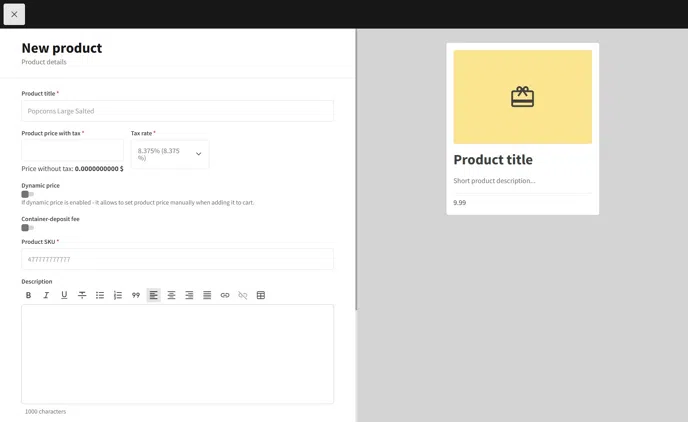Click the Product SKU input field

[x=177, y=259]
